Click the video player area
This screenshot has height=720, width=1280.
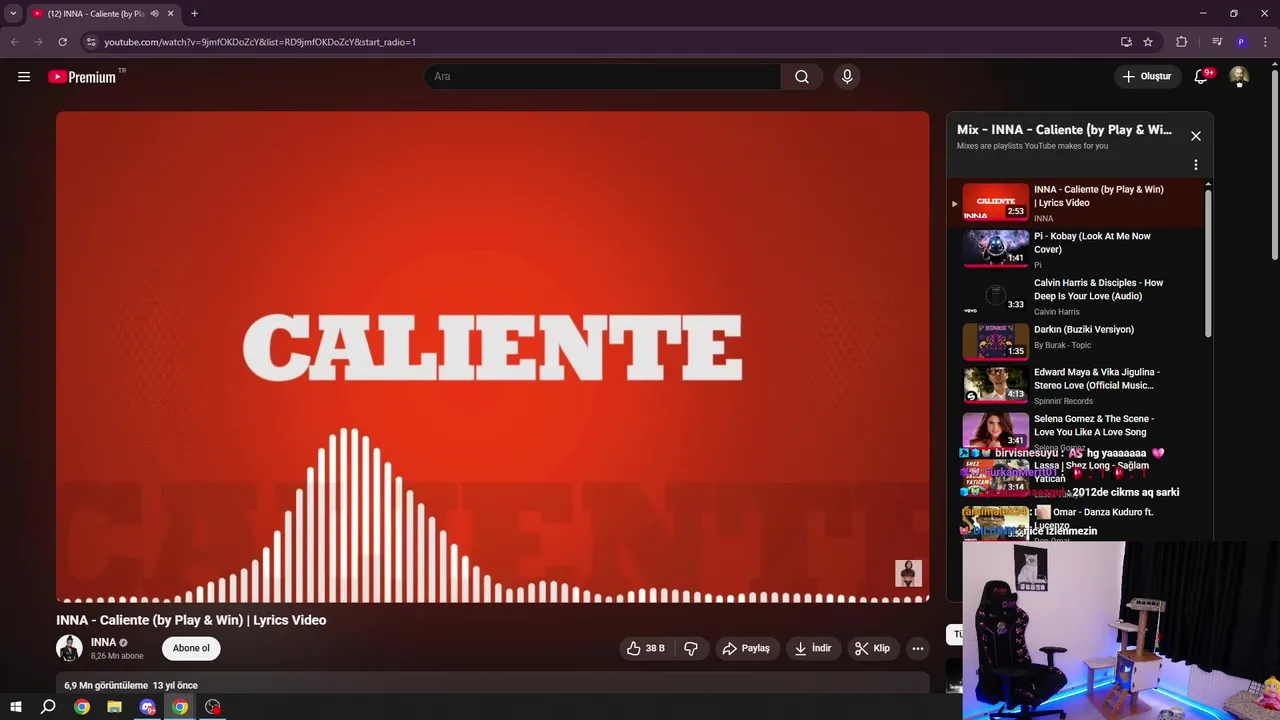492,356
